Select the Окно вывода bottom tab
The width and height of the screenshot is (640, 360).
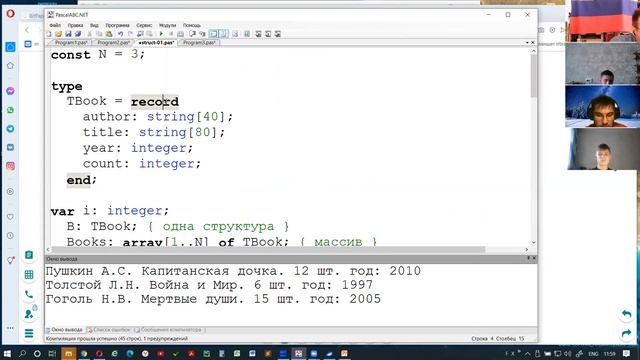tap(64, 330)
